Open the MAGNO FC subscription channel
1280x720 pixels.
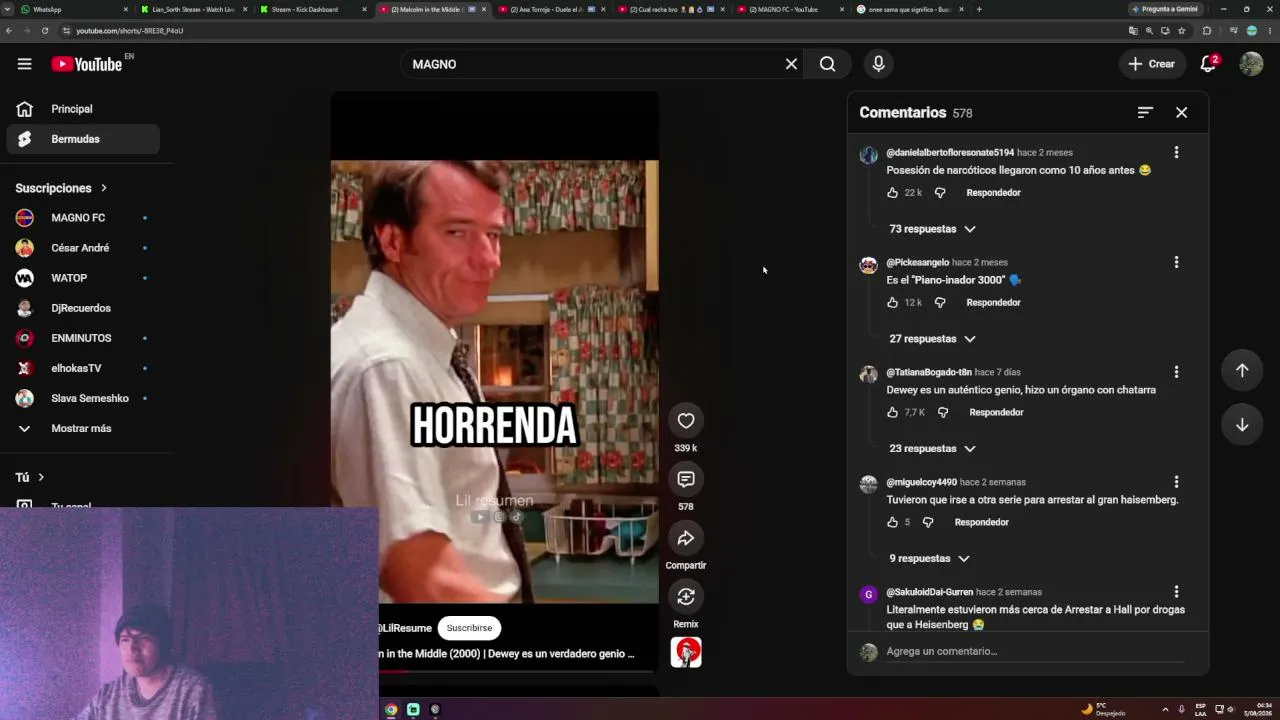[83, 218]
